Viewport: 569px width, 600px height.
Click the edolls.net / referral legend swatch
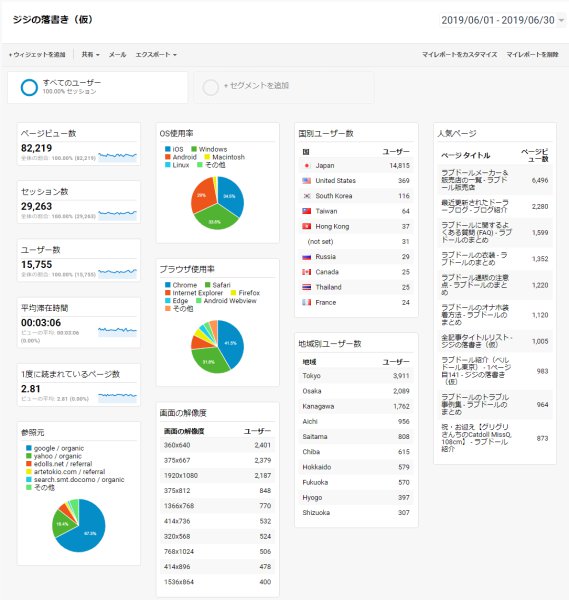tap(29, 464)
